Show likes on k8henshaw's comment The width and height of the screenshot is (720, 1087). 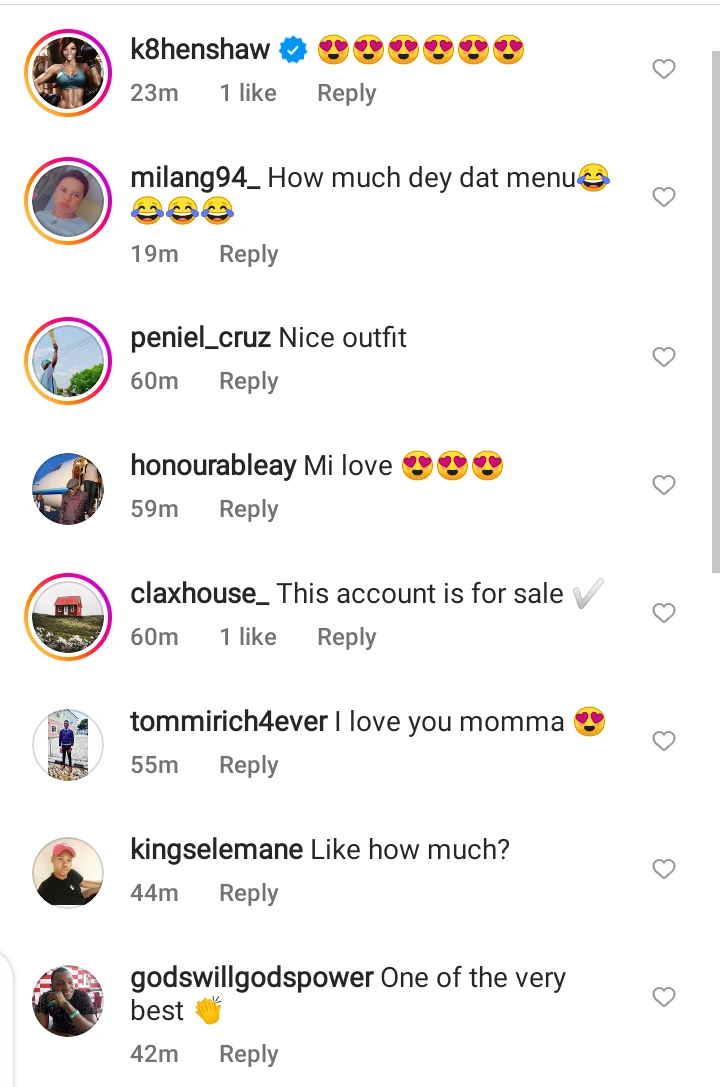(248, 93)
